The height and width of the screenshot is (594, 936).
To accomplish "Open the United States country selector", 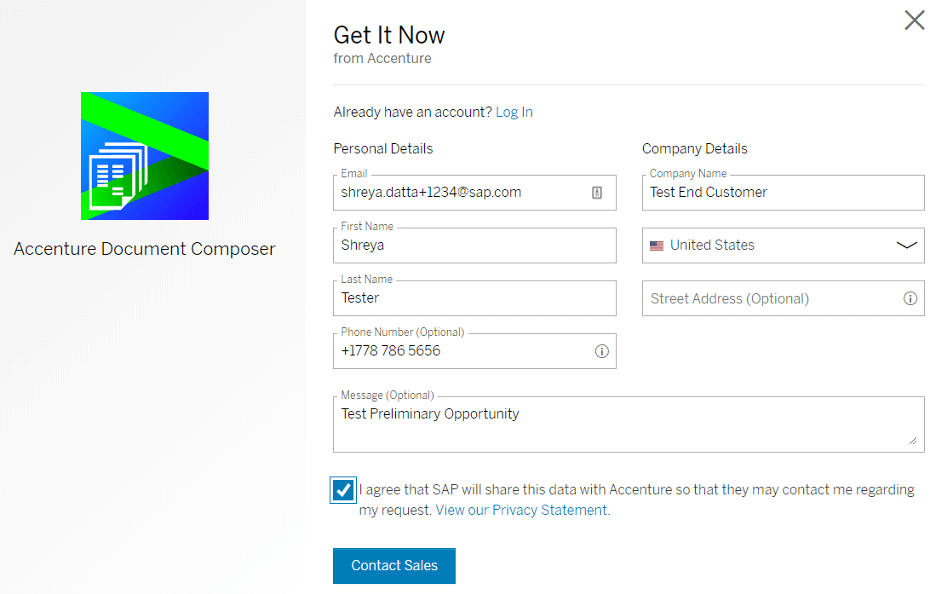I will (783, 245).
